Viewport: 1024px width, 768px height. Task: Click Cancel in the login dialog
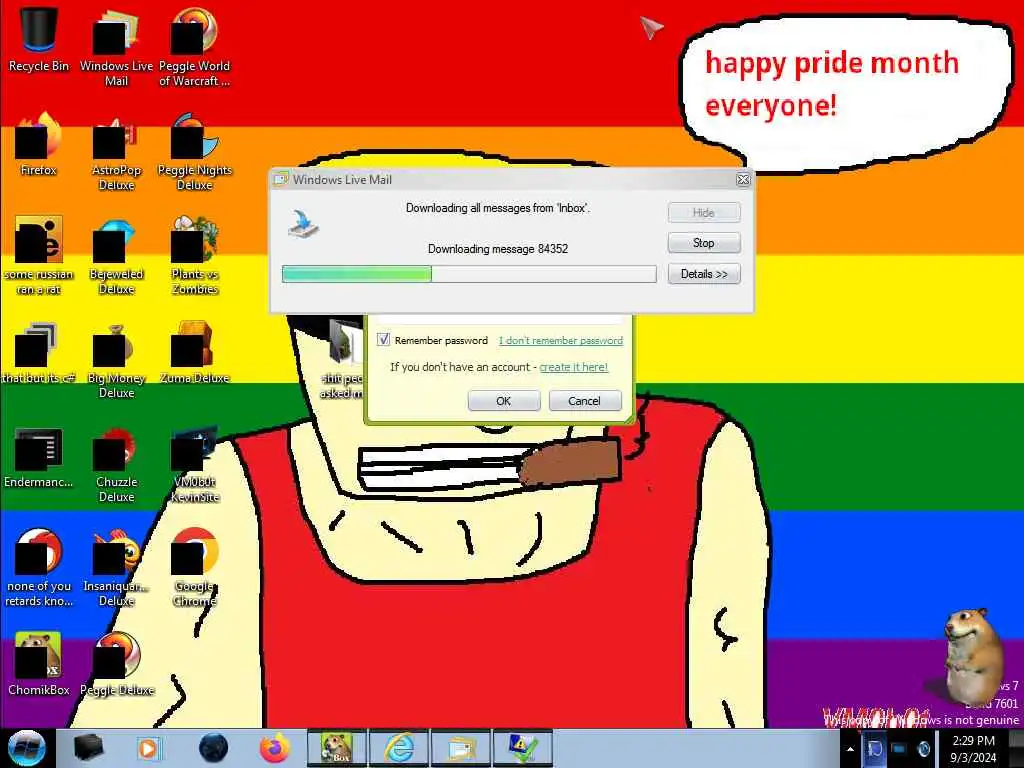click(x=584, y=401)
